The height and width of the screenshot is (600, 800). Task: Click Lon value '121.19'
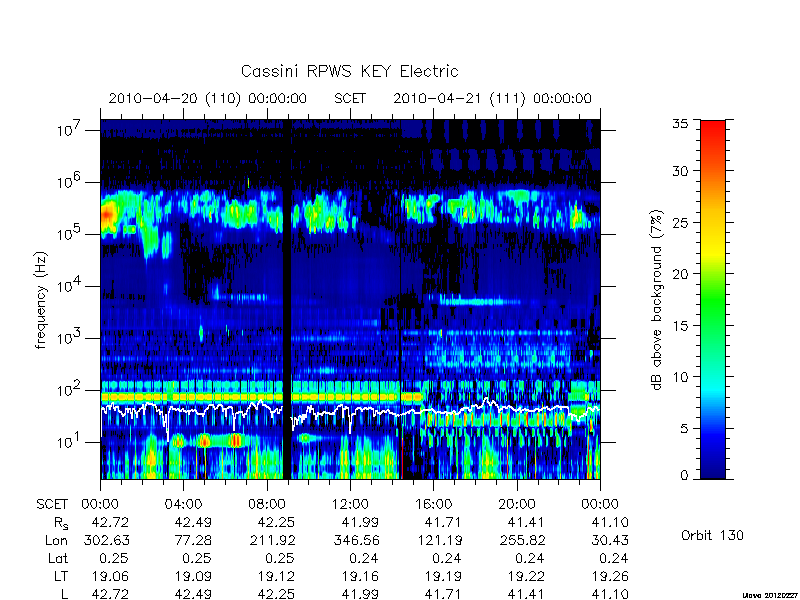438,540
